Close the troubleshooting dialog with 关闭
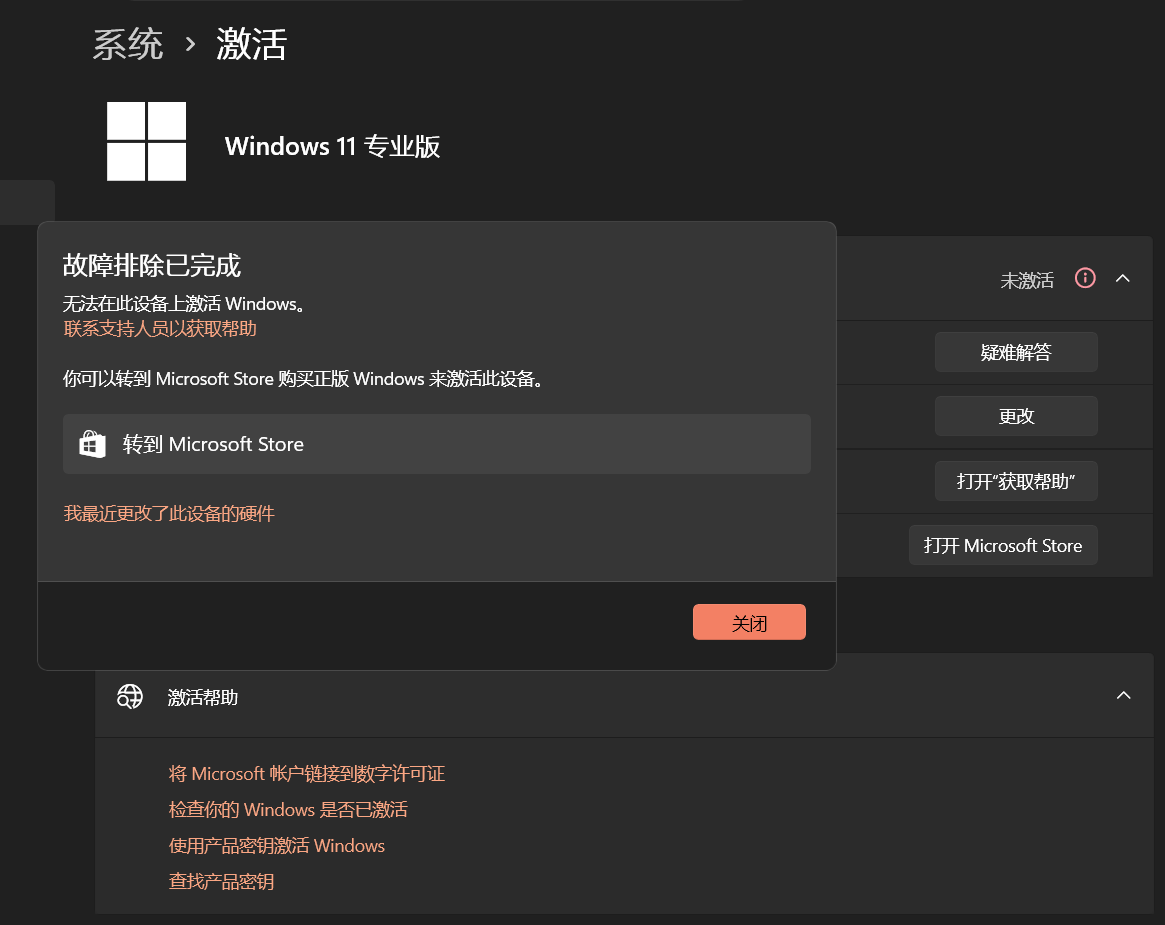Image resolution: width=1165 pixels, height=925 pixels. point(749,622)
